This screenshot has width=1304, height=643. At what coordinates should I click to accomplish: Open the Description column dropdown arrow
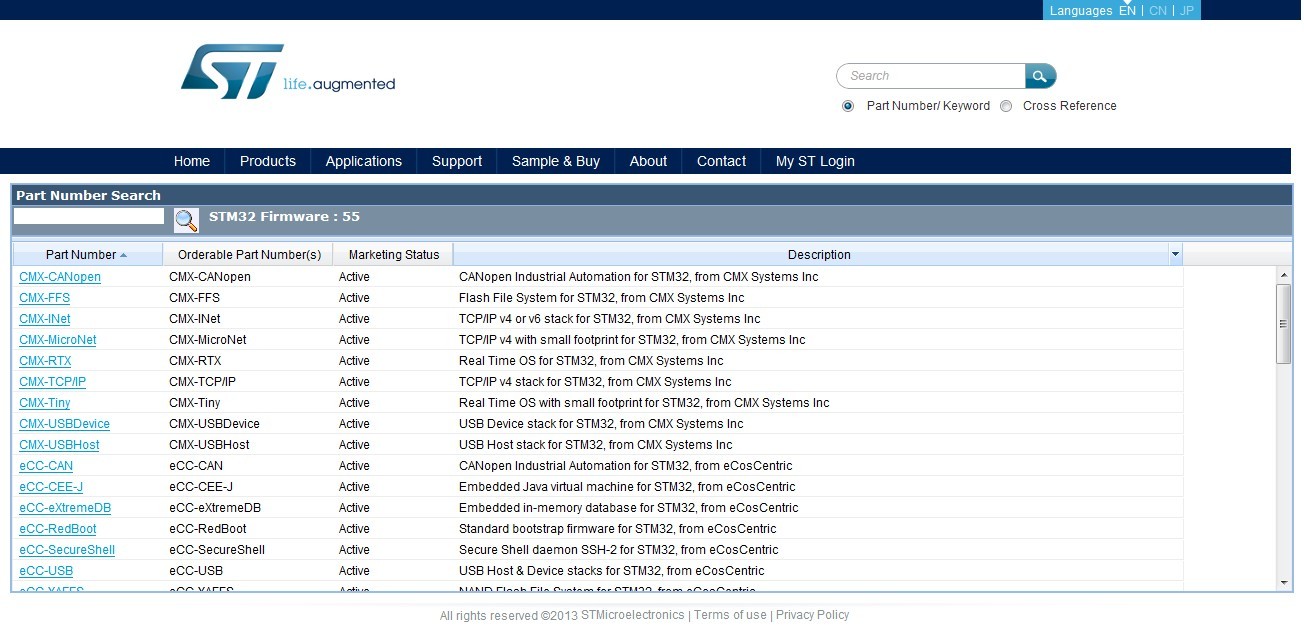(x=1175, y=255)
